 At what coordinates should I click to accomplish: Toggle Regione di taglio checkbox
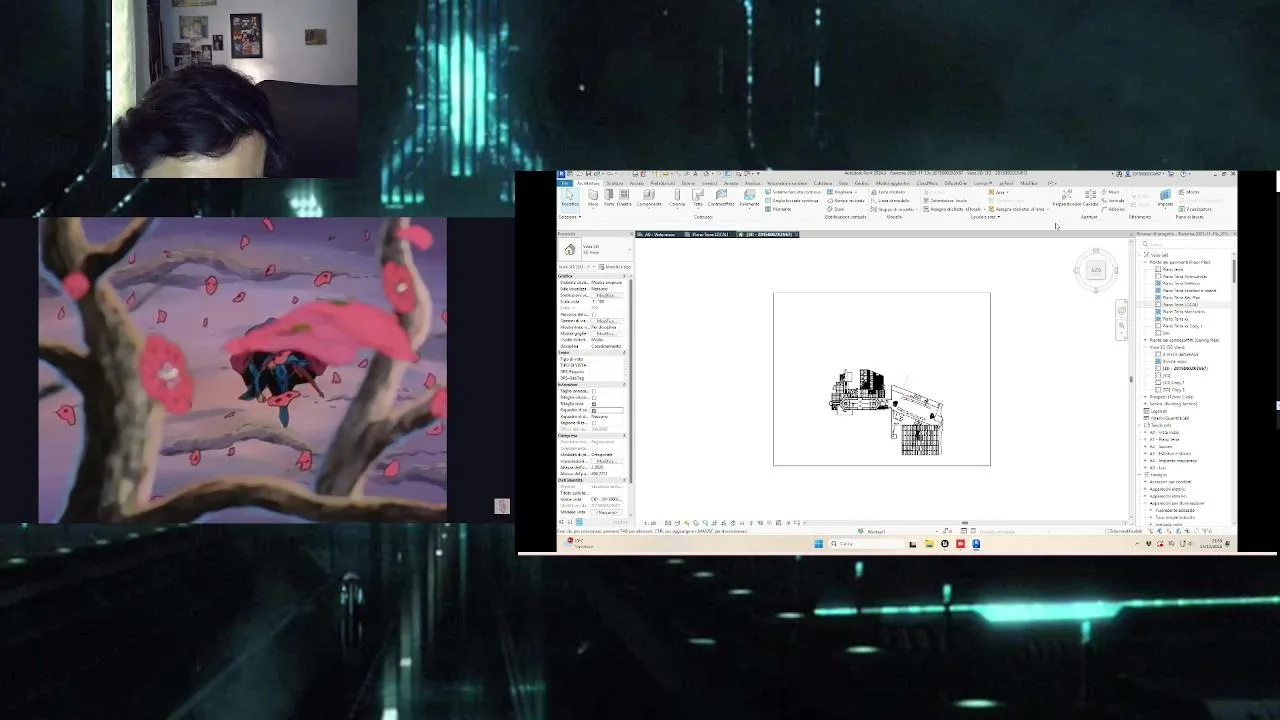coord(594,423)
